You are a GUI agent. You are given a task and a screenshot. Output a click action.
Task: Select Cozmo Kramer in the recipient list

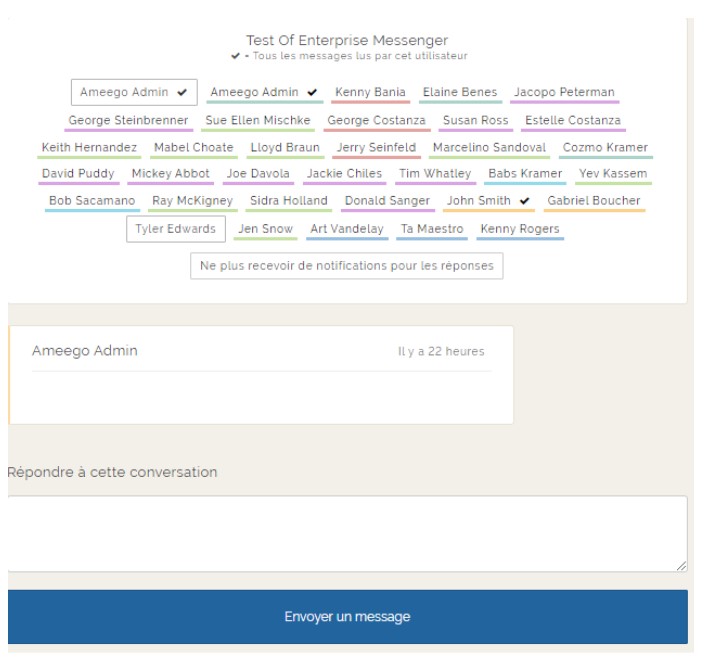click(x=605, y=148)
